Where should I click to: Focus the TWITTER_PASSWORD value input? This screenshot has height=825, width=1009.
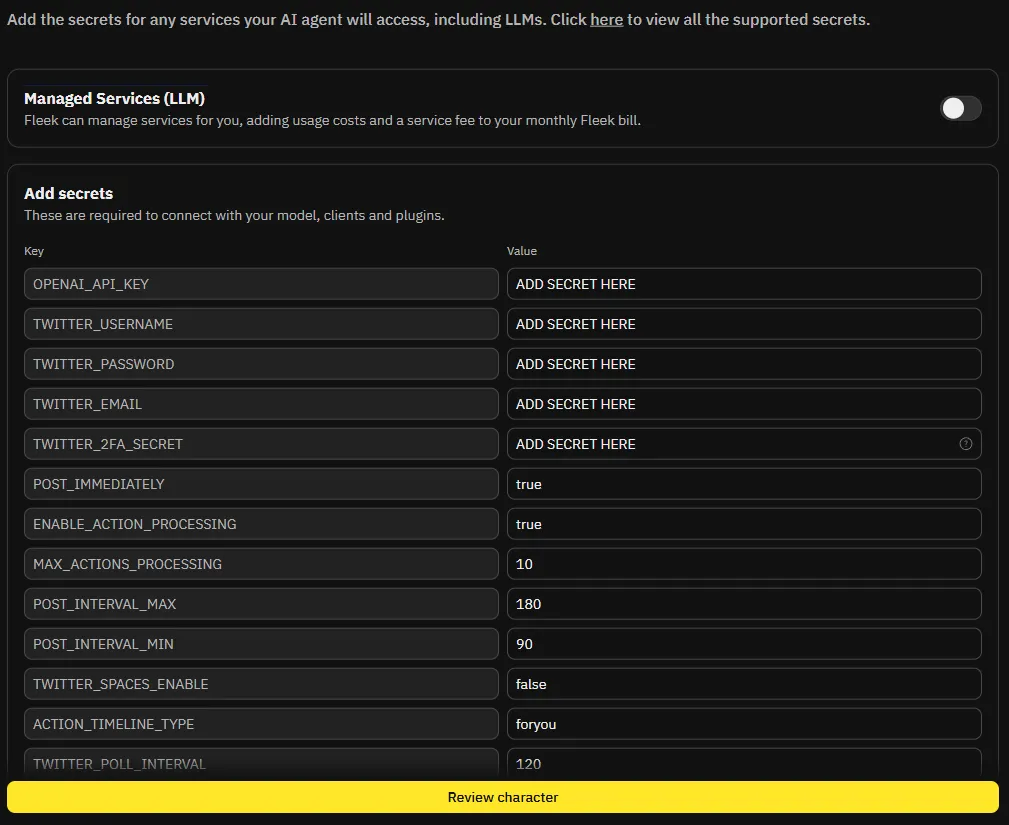point(743,364)
